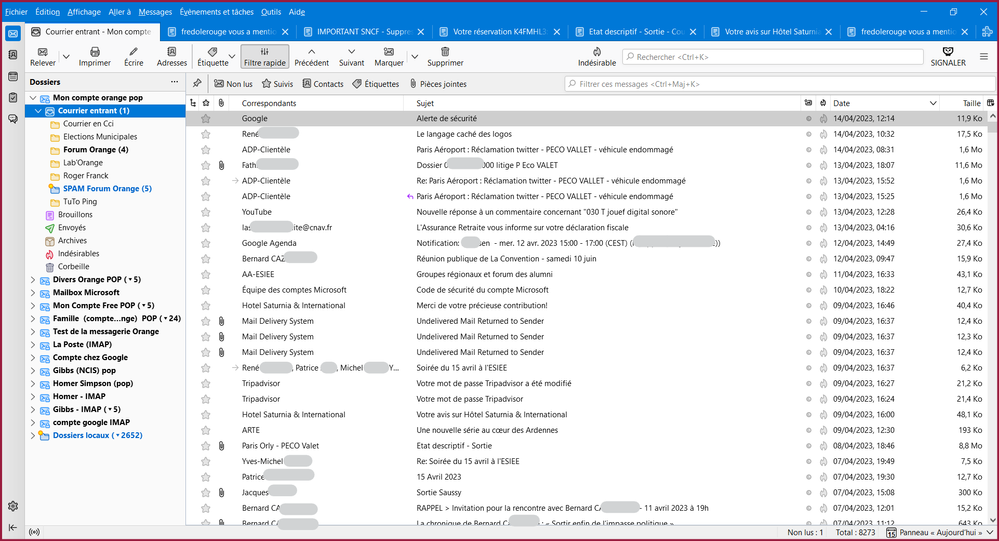Click the SIGNALER button
The width and height of the screenshot is (999, 541).
coord(948,56)
